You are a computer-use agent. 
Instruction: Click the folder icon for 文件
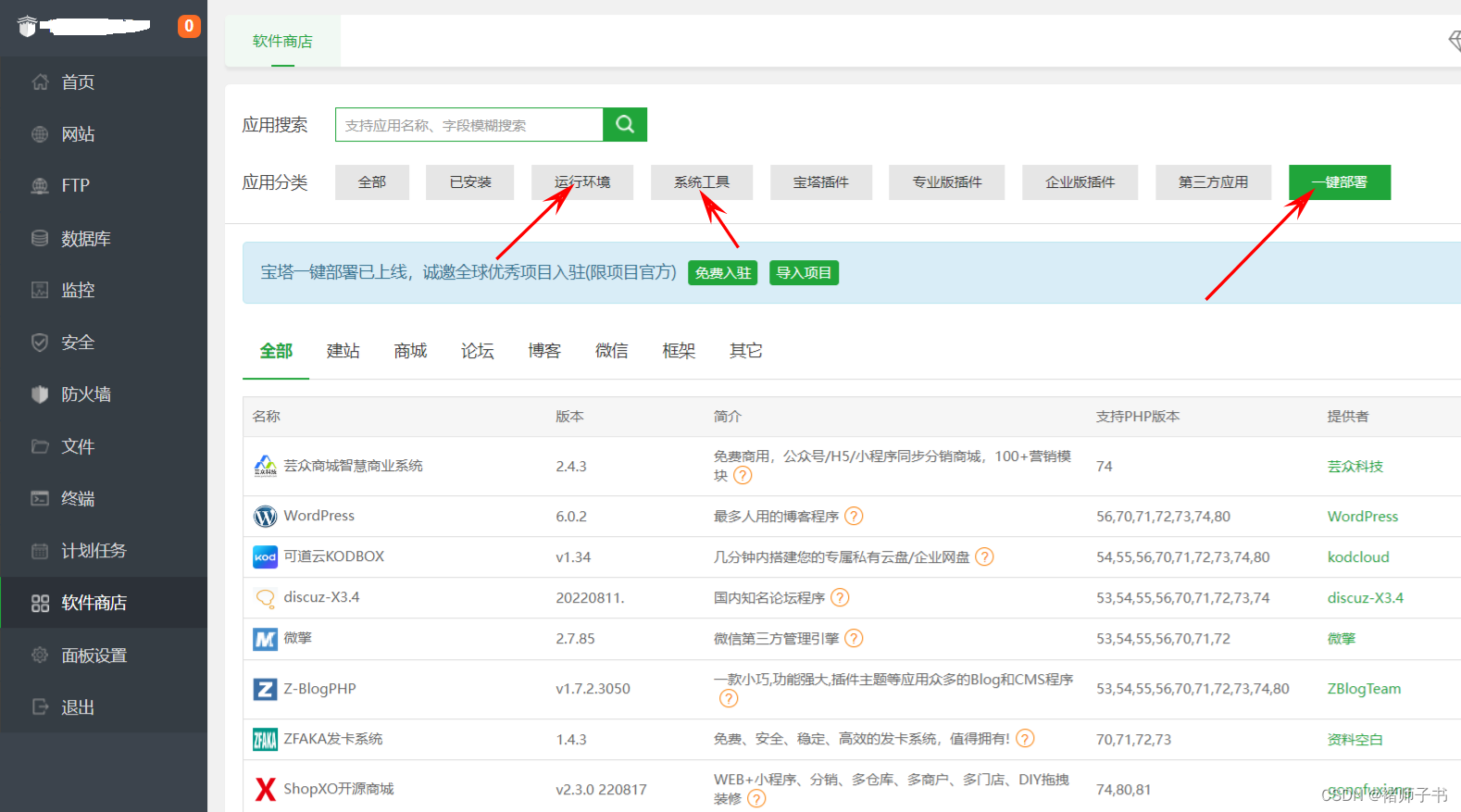(40, 446)
